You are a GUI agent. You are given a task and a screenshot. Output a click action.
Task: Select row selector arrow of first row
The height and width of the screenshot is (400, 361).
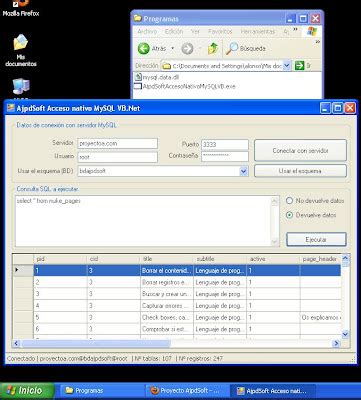[23, 270]
